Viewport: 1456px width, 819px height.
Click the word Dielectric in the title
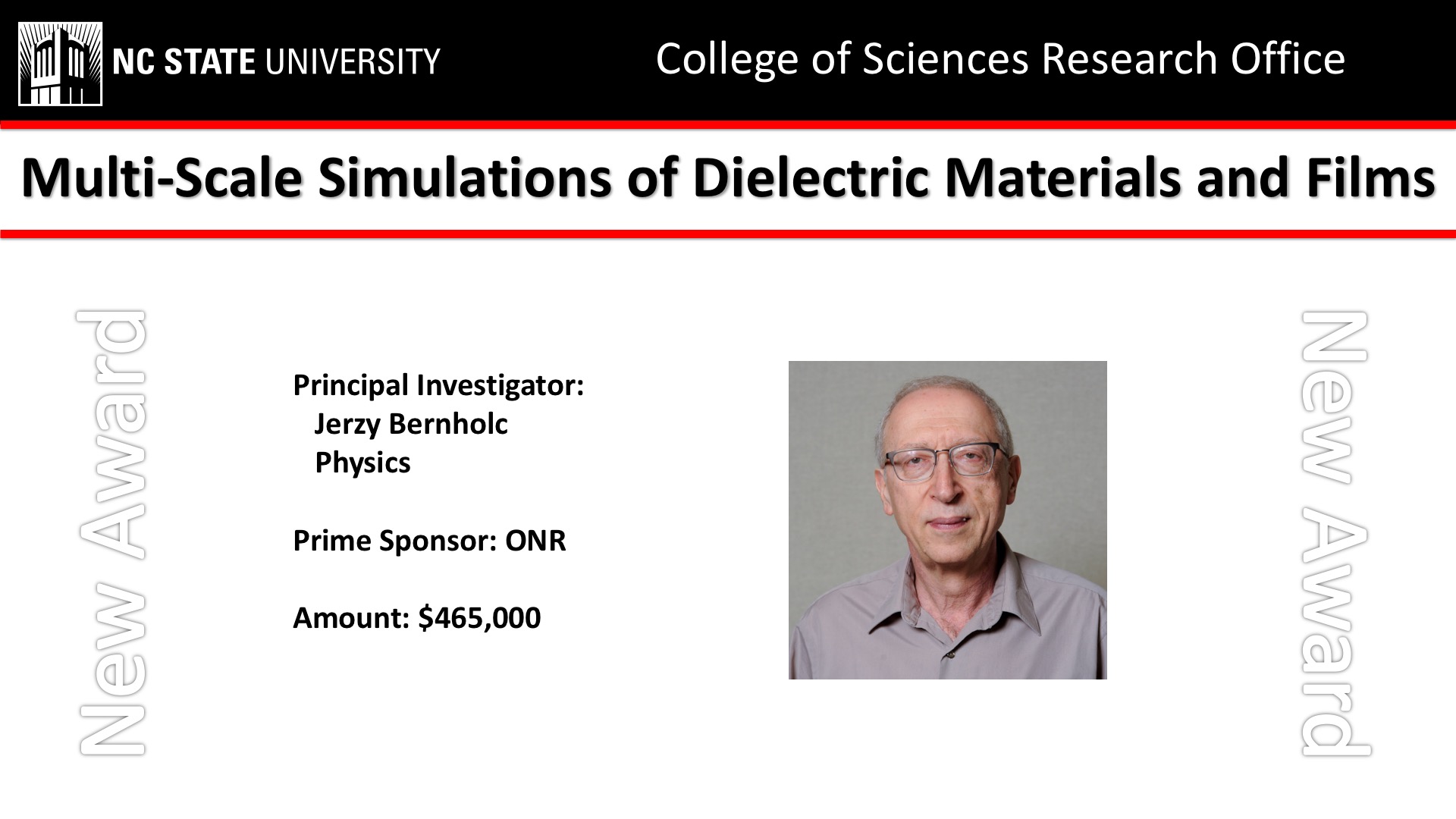click(811, 177)
